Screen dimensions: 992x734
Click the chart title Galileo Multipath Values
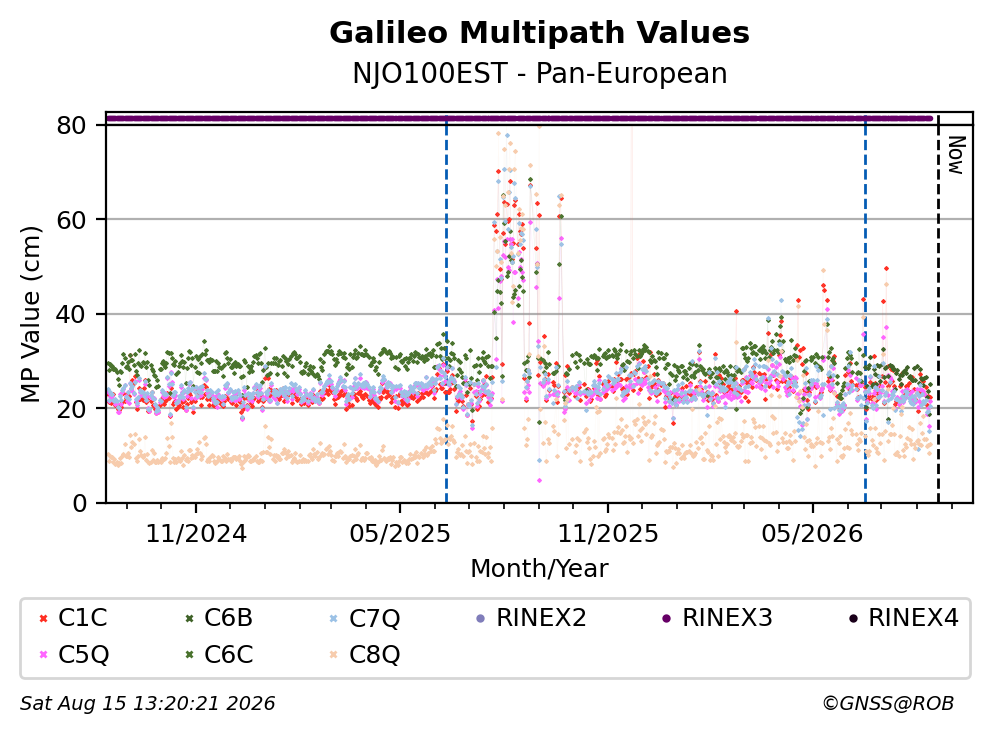tap(540, 33)
